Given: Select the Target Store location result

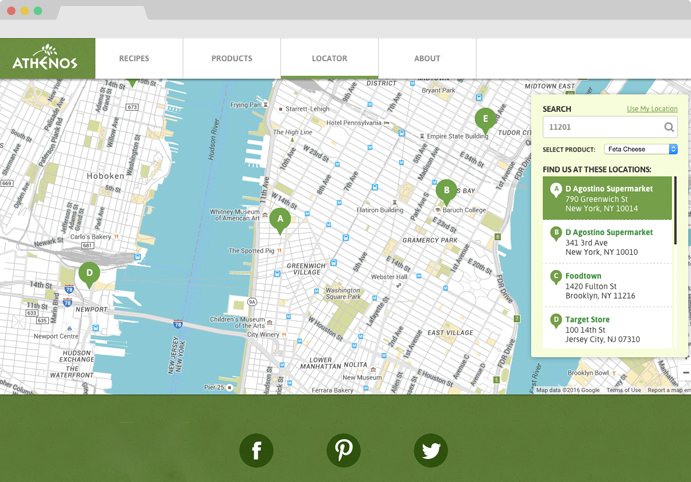Looking at the screenshot, I should (x=607, y=329).
